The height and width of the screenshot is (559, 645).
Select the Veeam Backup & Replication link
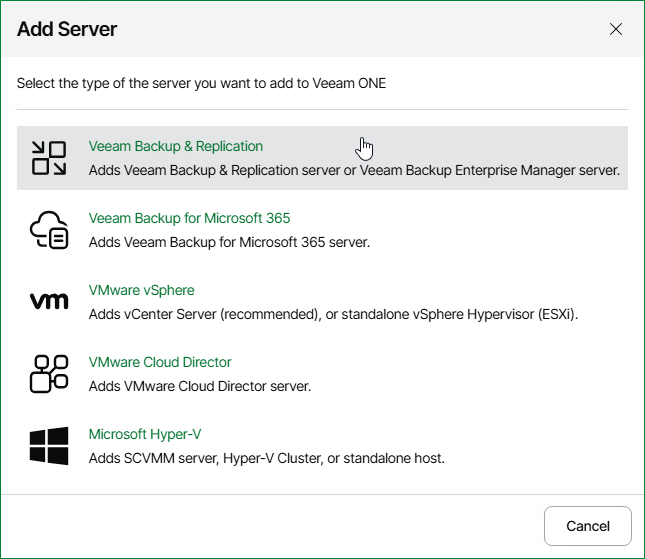tap(176, 146)
